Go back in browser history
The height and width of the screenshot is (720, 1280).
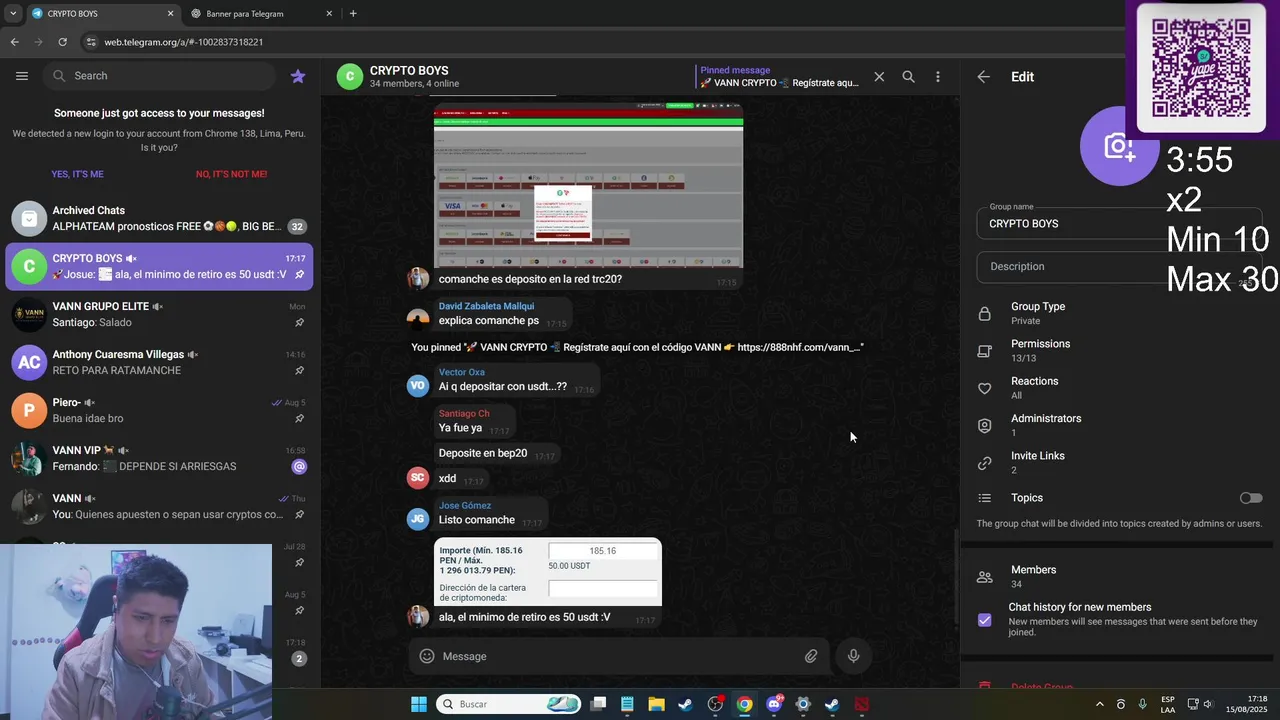(14, 42)
